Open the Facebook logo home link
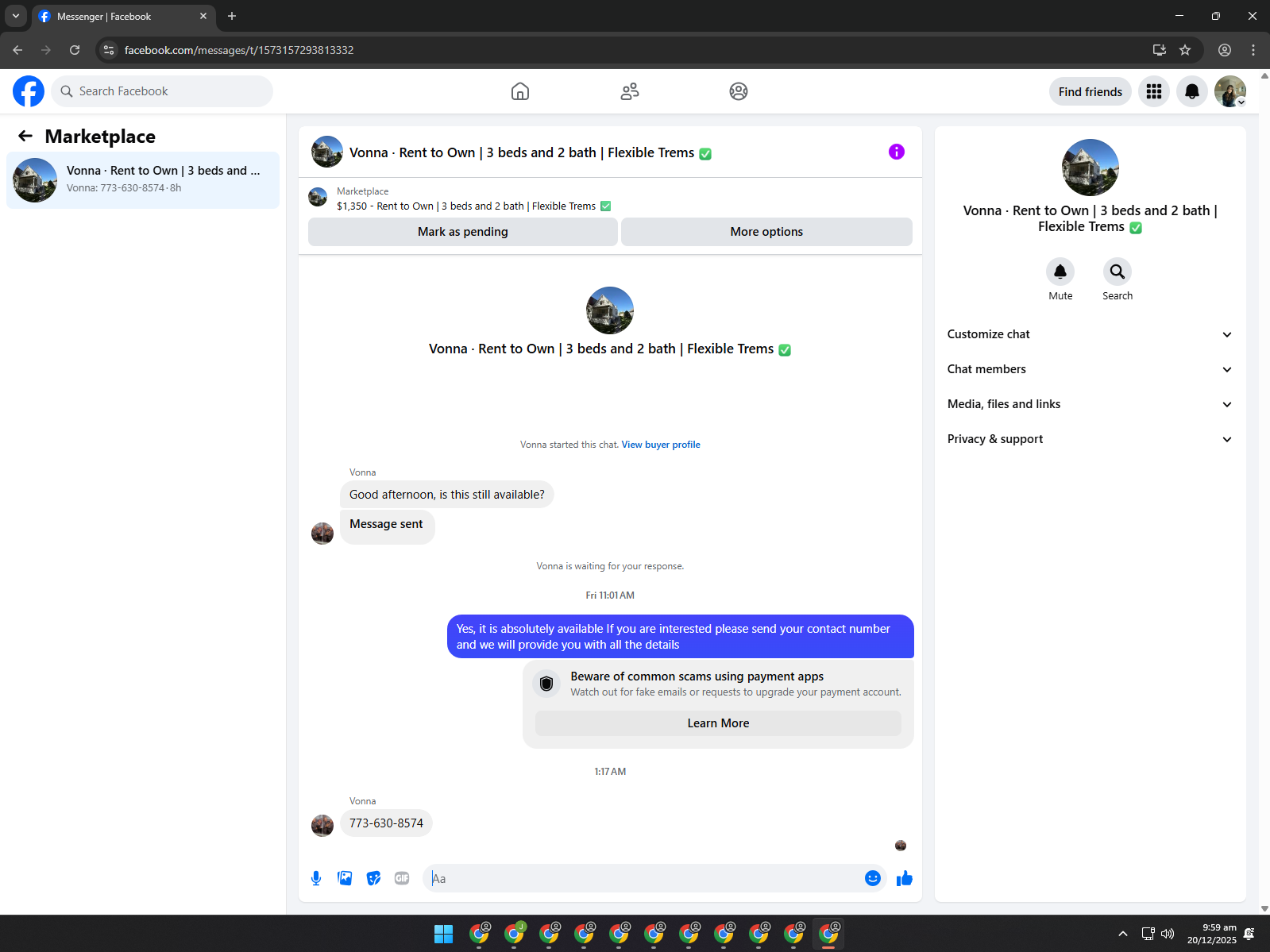This screenshot has height=952, width=1270. pyautogui.click(x=29, y=91)
